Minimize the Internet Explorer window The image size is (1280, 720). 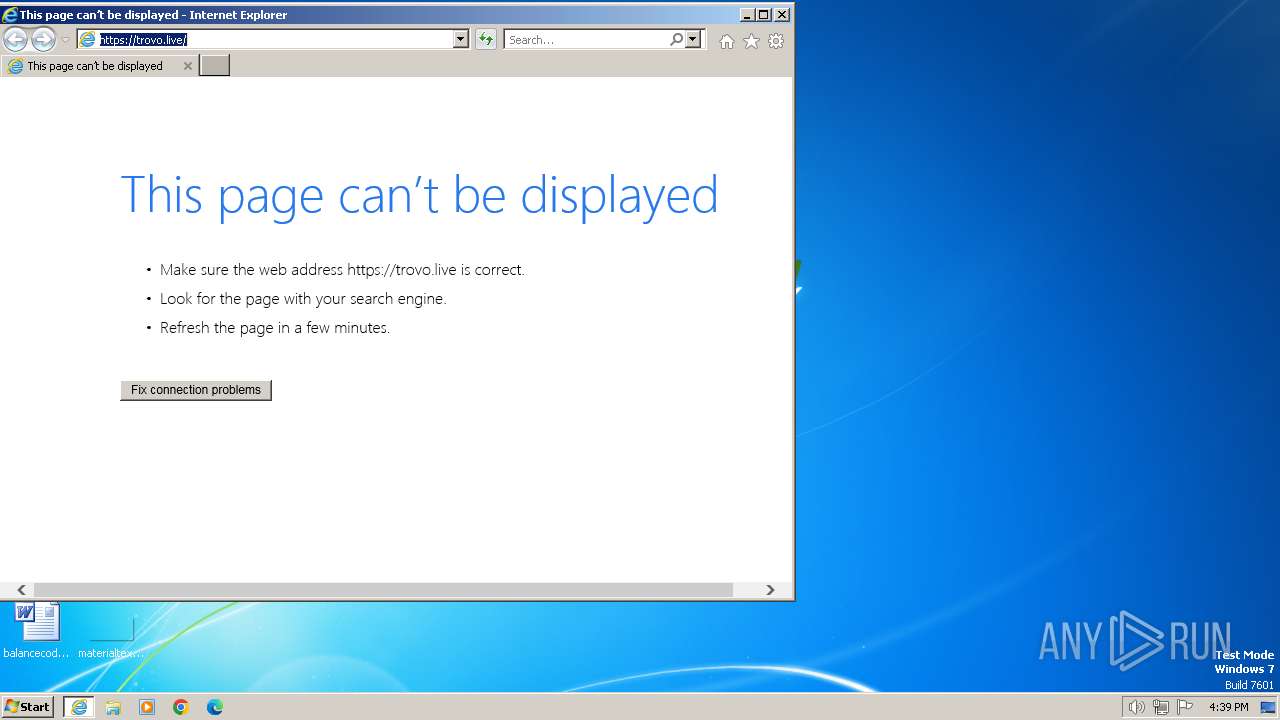(x=747, y=14)
